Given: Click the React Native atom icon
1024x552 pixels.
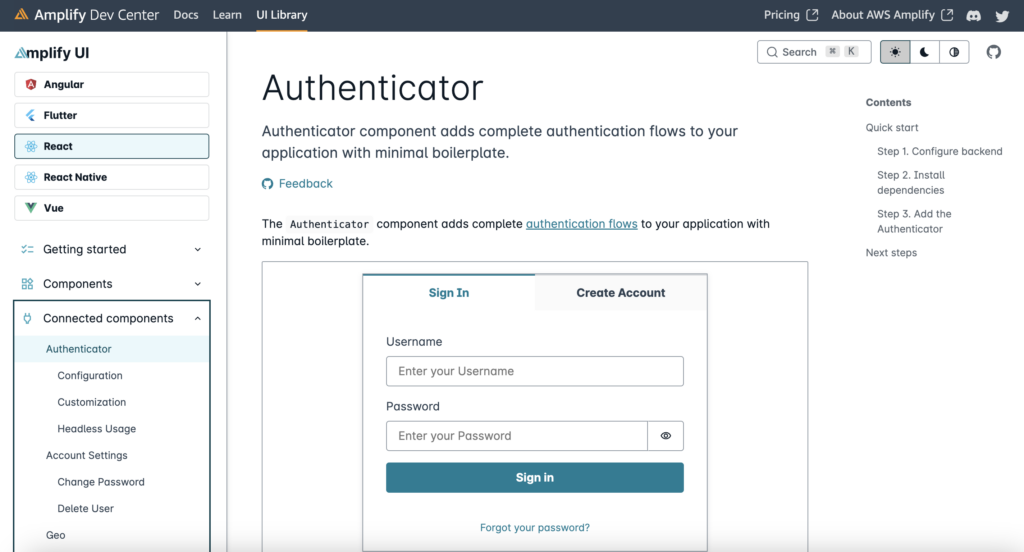Looking at the screenshot, I should [x=31, y=177].
